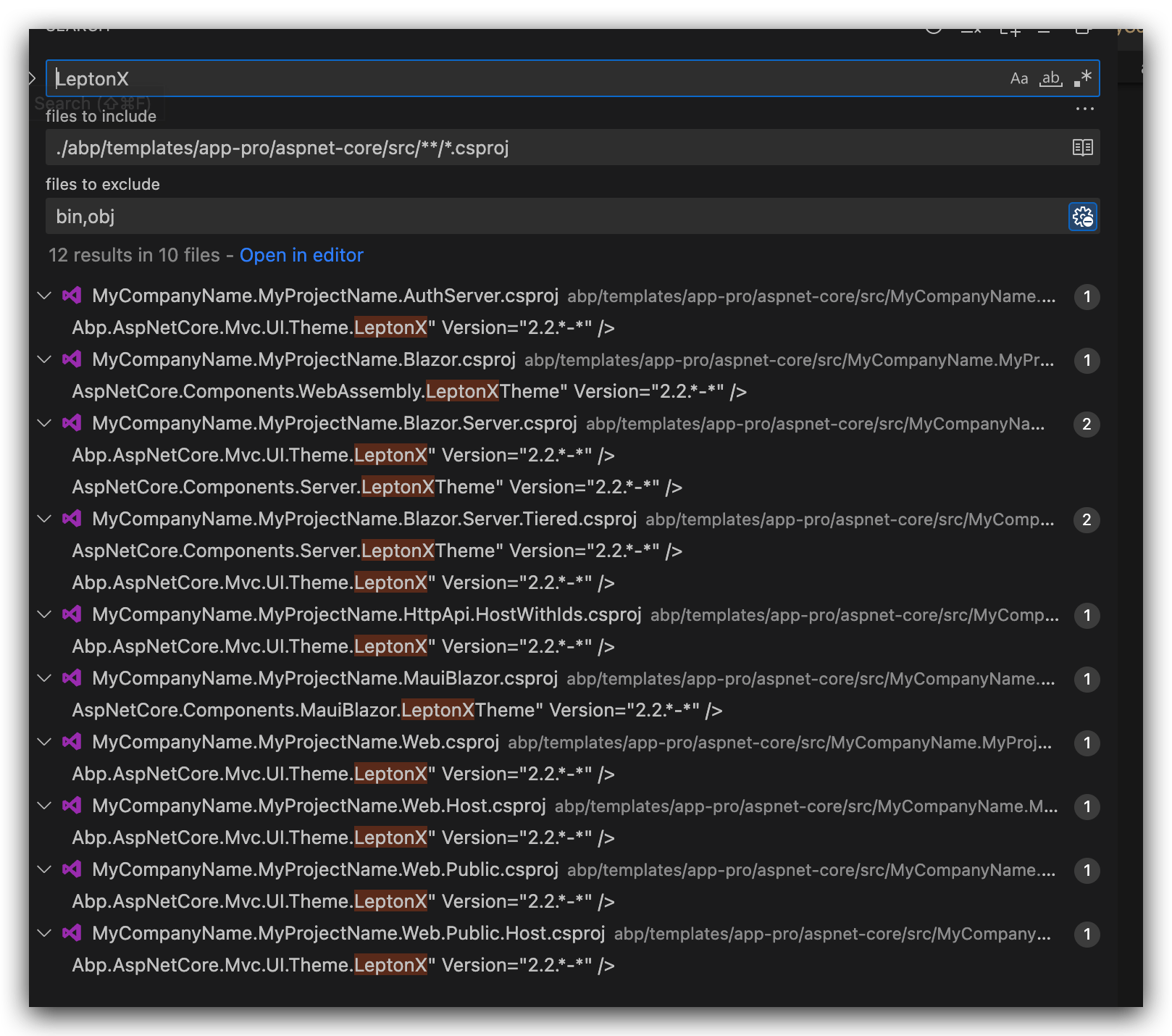This screenshot has height=1036, width=1172.
Task: Collapse the MauiBlazor.csproj result group
Action: [44, 678]
